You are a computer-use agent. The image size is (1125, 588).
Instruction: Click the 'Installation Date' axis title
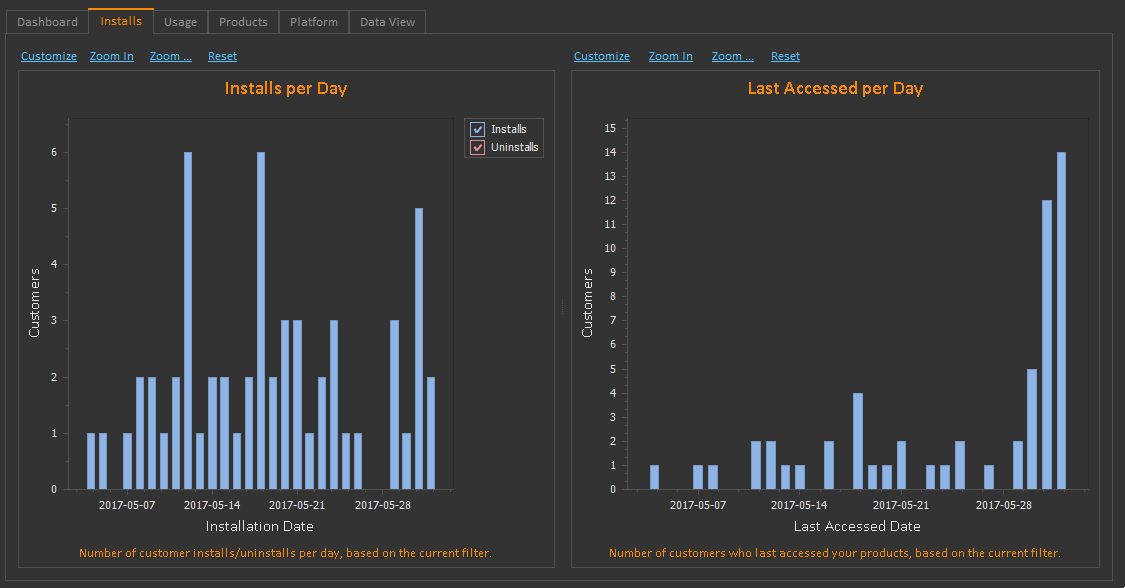pos(260,526)
